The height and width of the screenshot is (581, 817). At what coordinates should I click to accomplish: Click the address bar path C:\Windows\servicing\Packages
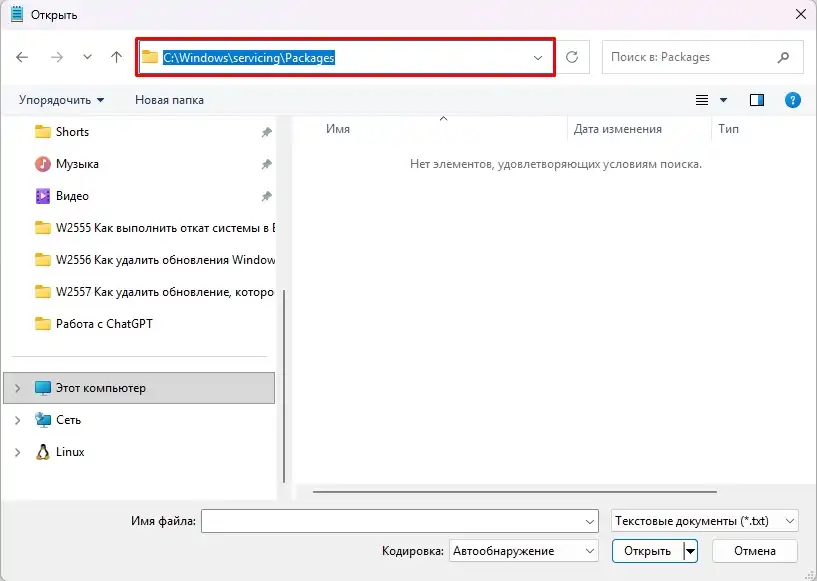coord(249,57)
